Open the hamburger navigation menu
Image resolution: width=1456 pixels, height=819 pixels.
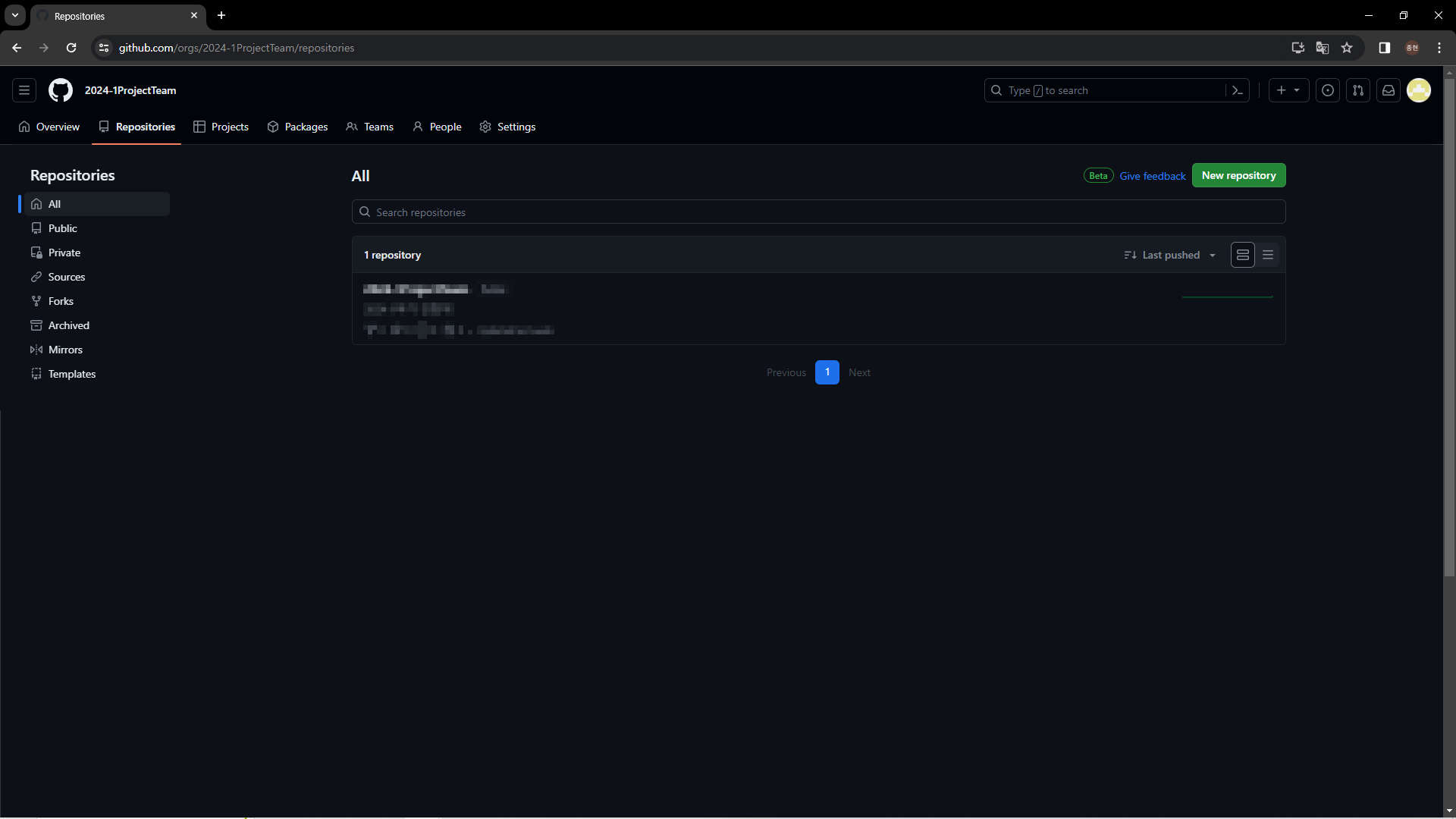(x=24, y=90)
